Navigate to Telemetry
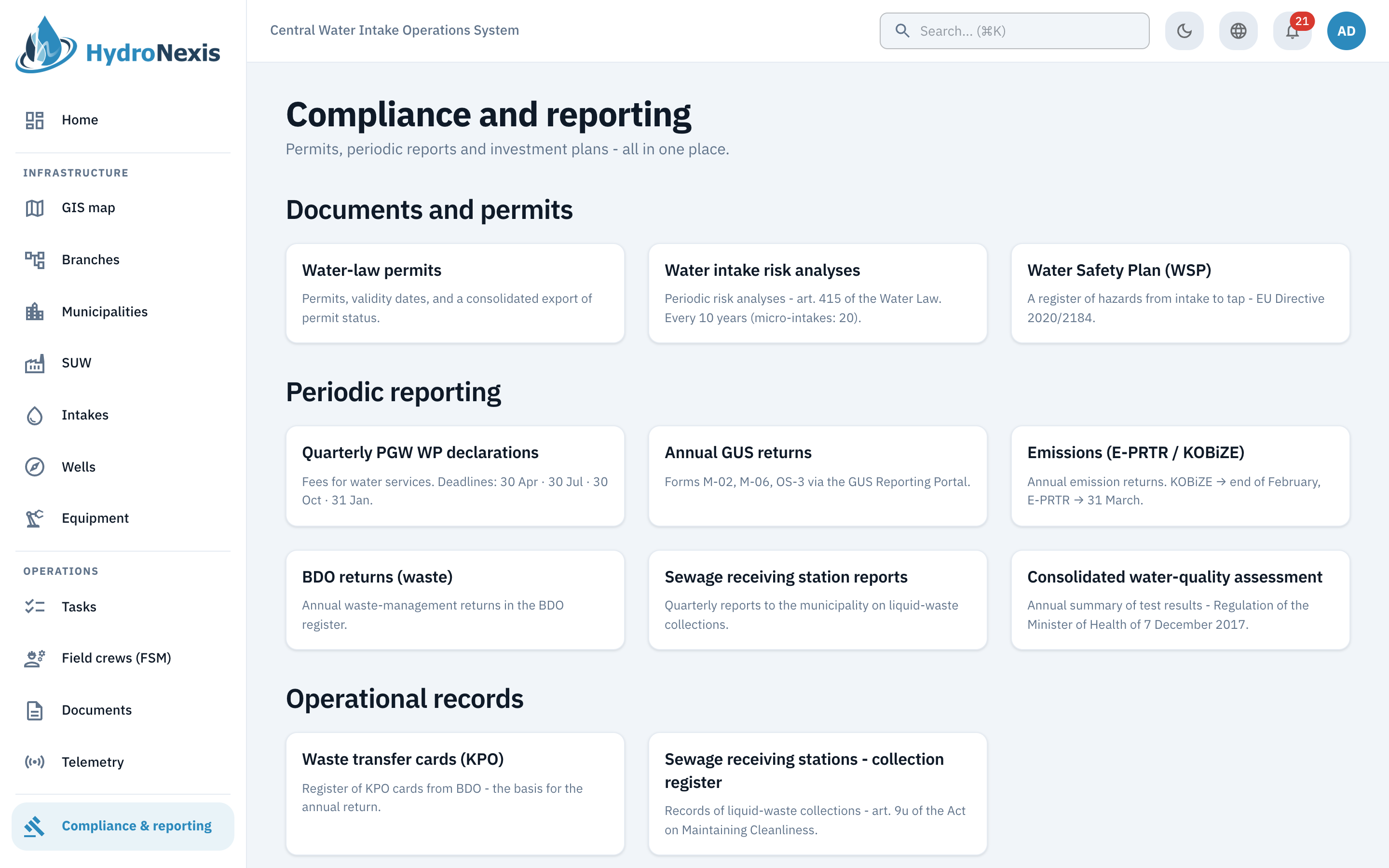Image resolution: width=1389 pixels, height=868 pixels. (123, 762)
